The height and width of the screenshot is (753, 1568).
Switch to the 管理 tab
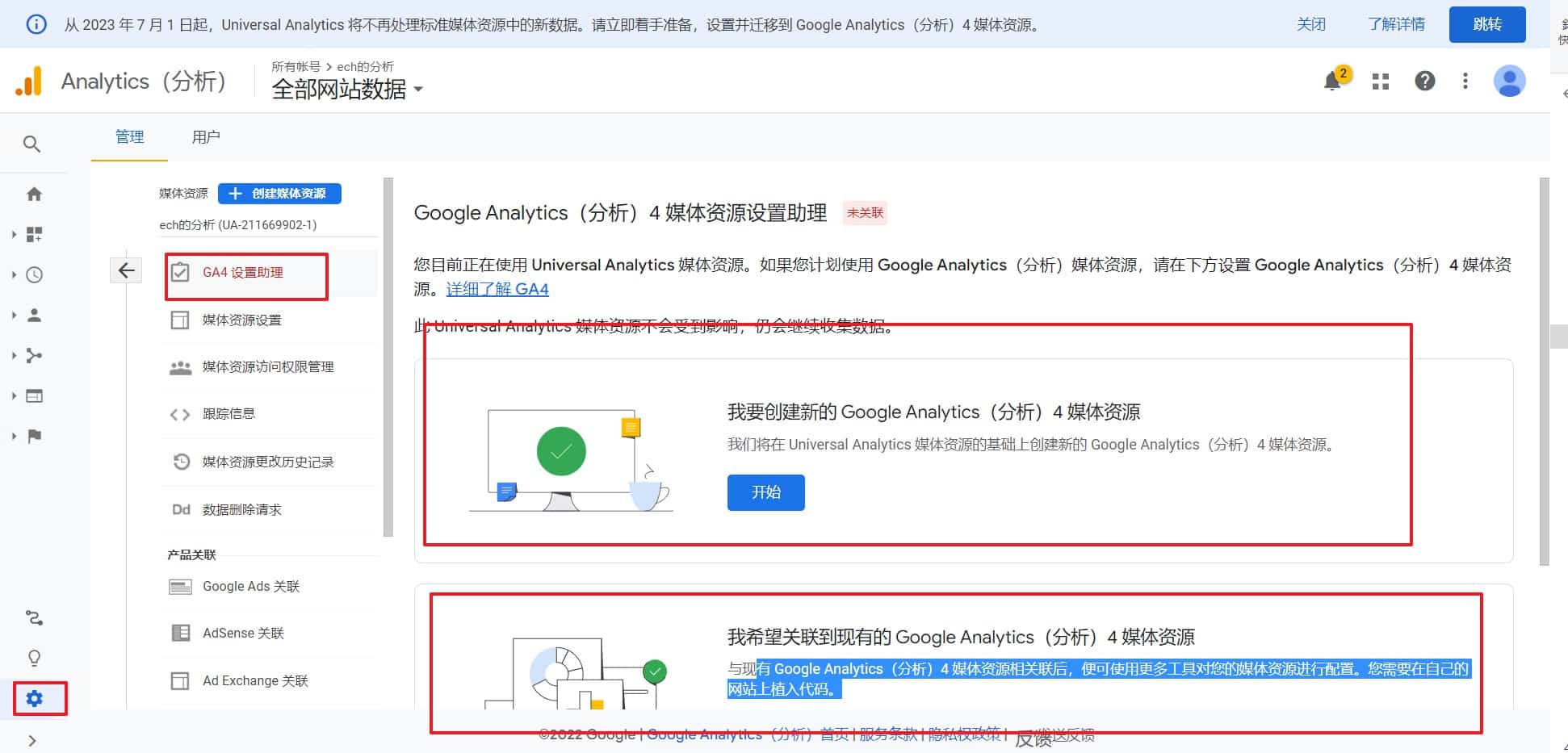pyautogui.click(x=129, y=136)
